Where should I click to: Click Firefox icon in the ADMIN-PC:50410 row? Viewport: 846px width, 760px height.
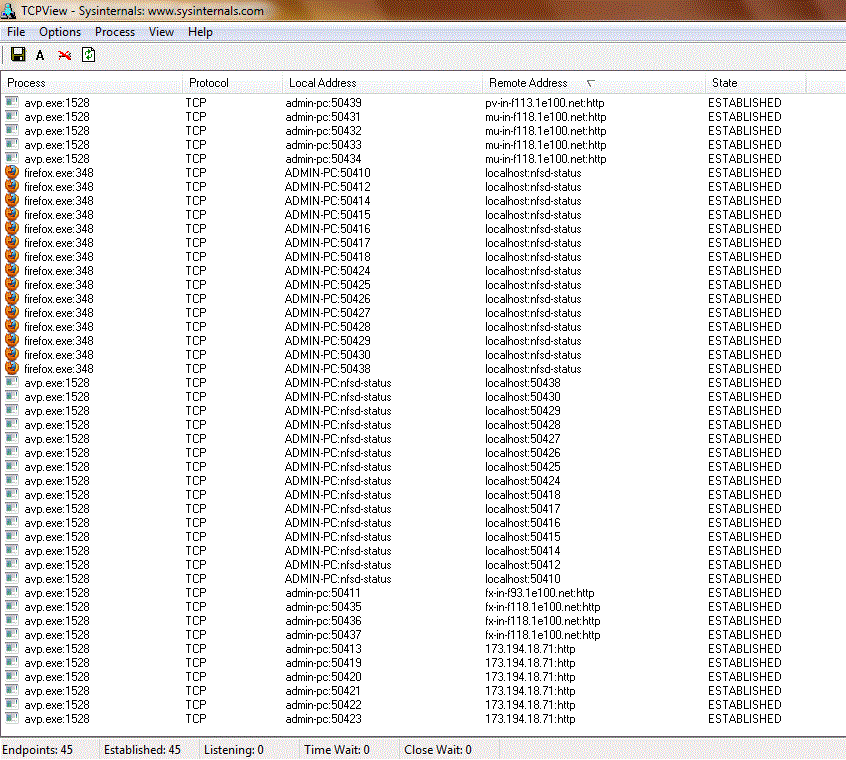pos(12,172)
